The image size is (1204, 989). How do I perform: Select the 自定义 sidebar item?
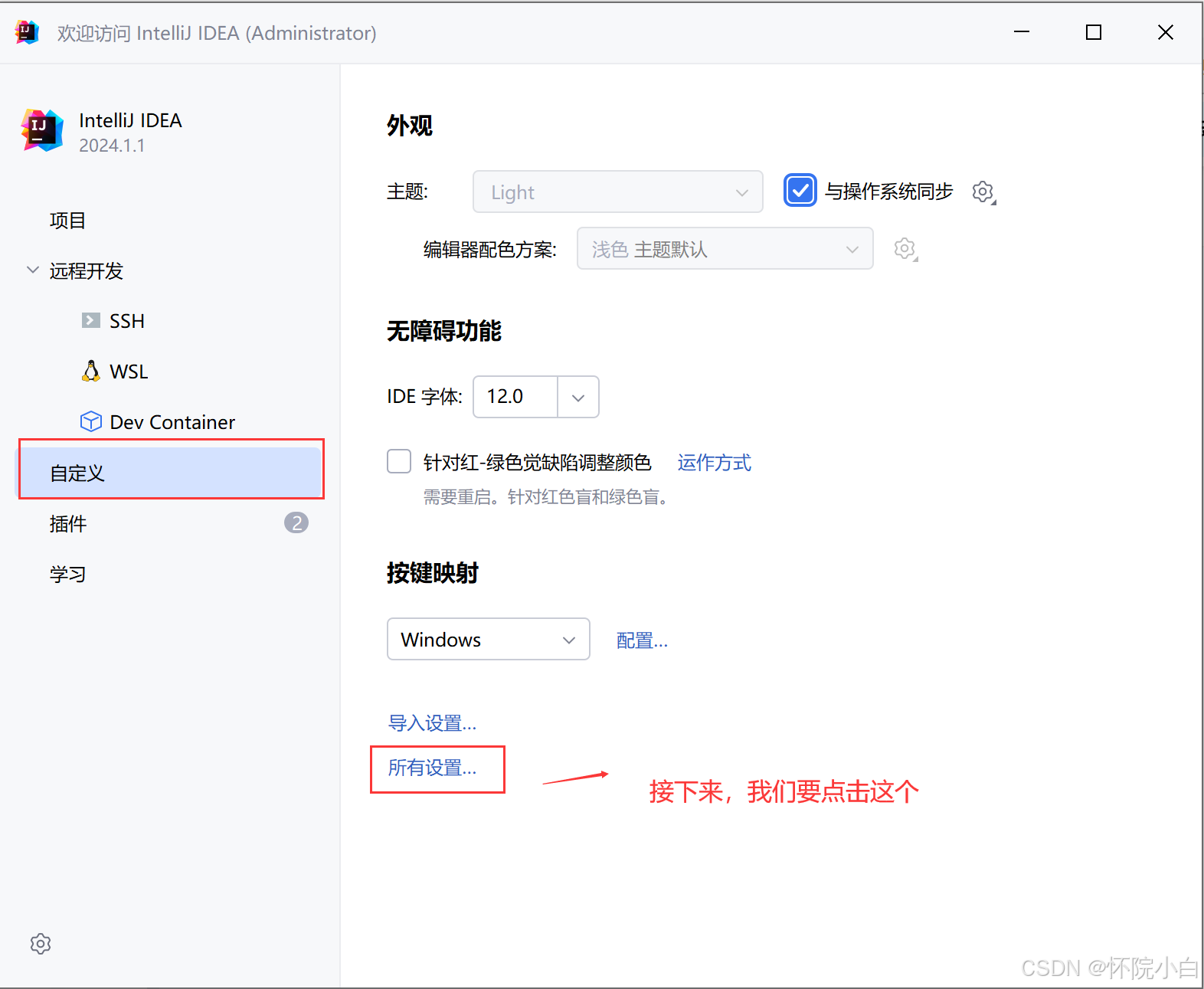click(170, 473)
